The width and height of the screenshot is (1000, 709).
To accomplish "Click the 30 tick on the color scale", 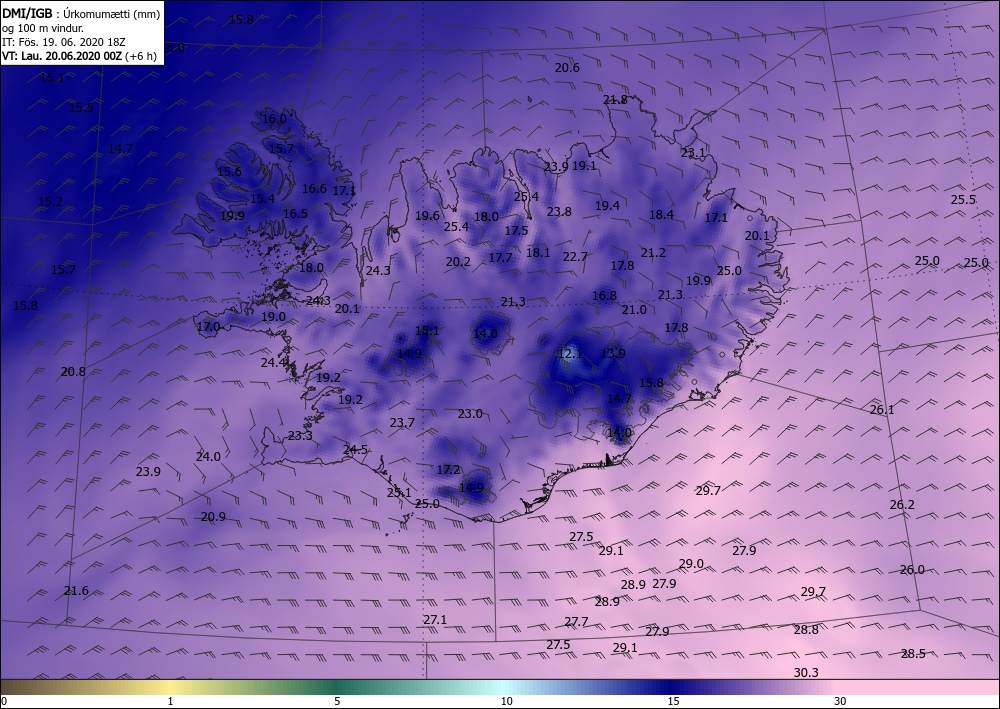I will point(841,702).
